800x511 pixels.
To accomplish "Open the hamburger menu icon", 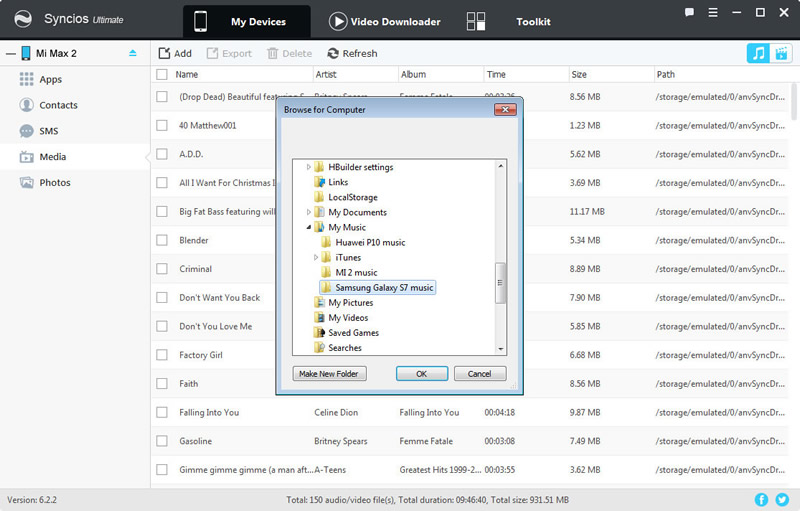I will point(713,12).
